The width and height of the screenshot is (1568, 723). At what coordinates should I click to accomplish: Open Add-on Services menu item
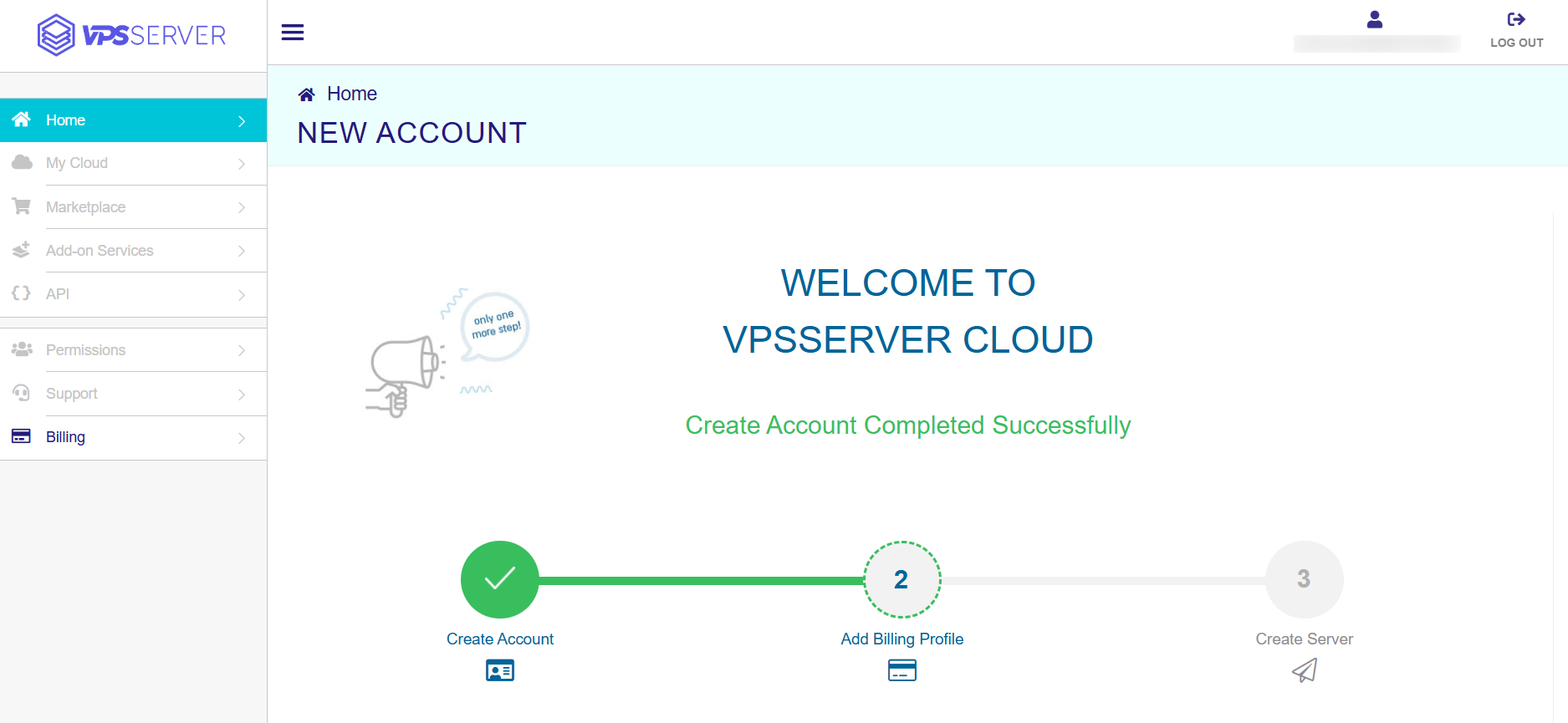(133, 250)
